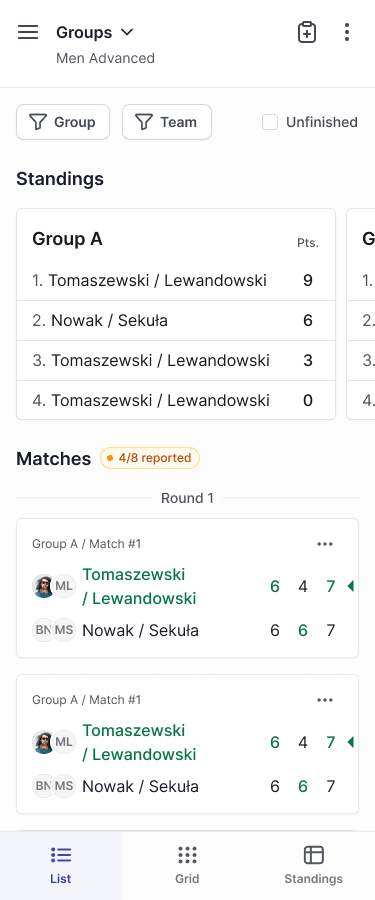This screenshot has height=900, width=375.
Task: Click the 4/8 reported badge
Action: 150,458
